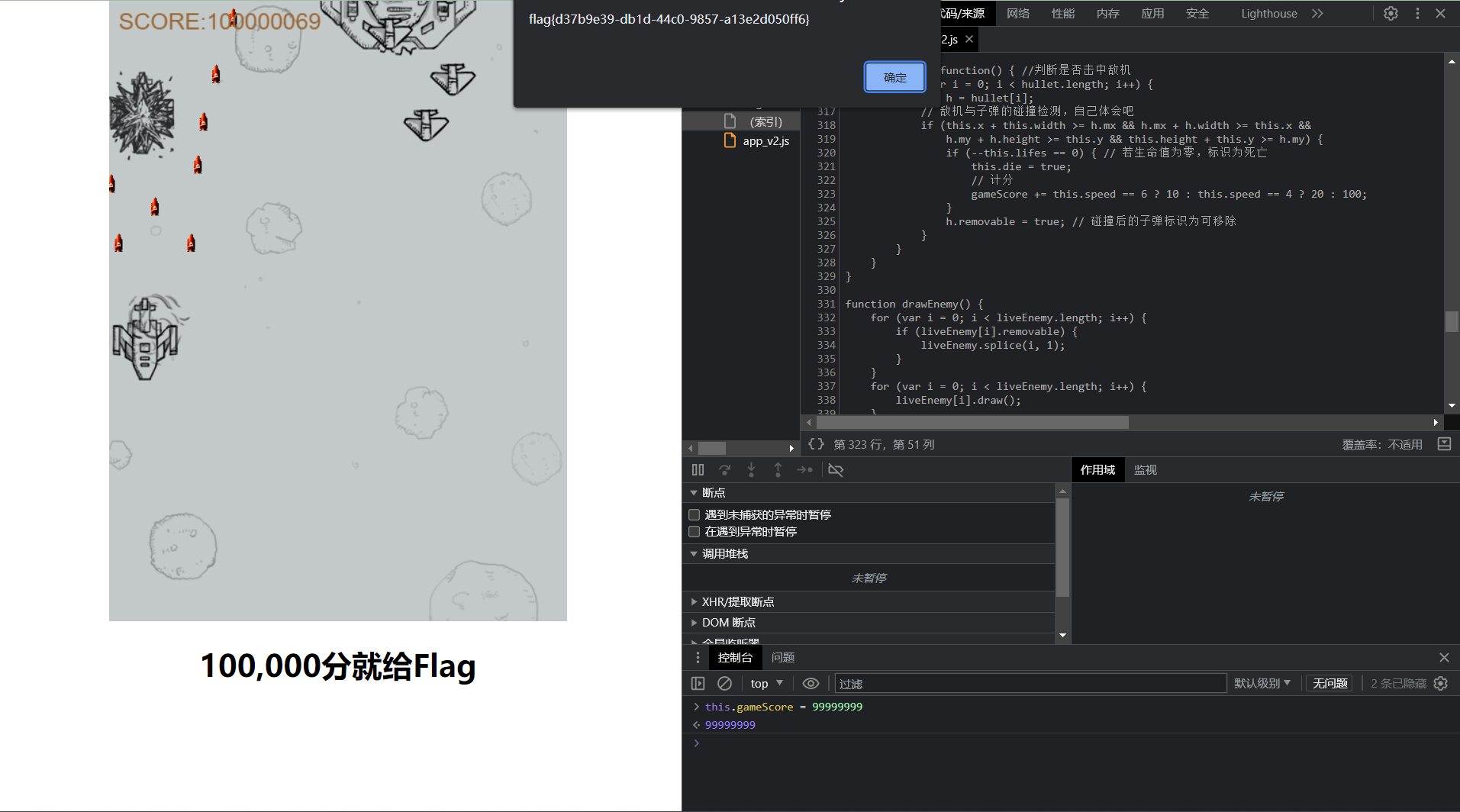Switch to the 网络 tab
Image resolution: width=1460 pixels, height=812 pixels.
pyautogui.click(x=1018, y=14)
